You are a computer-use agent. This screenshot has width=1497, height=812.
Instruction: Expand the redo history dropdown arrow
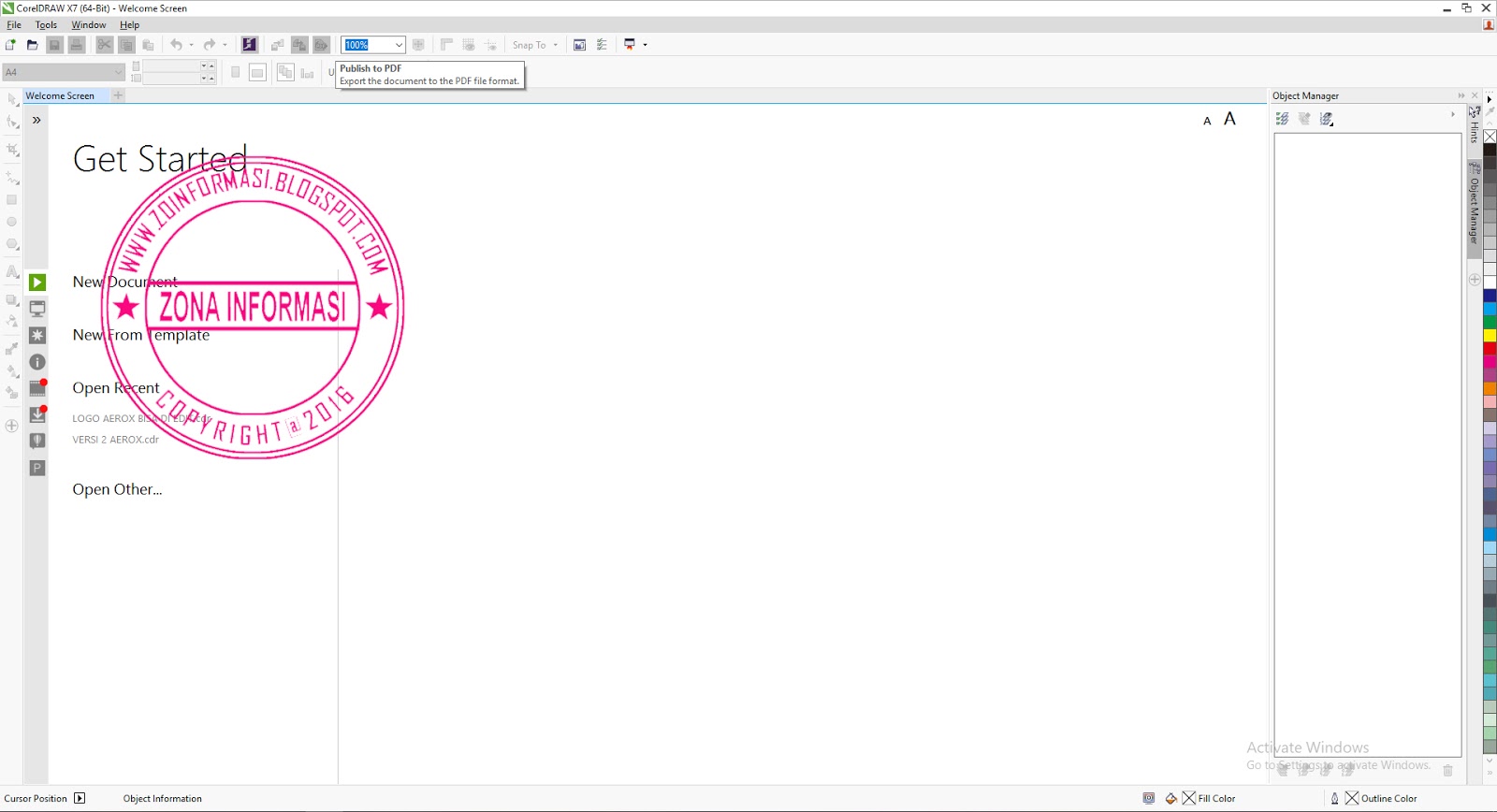coord(225,45)
